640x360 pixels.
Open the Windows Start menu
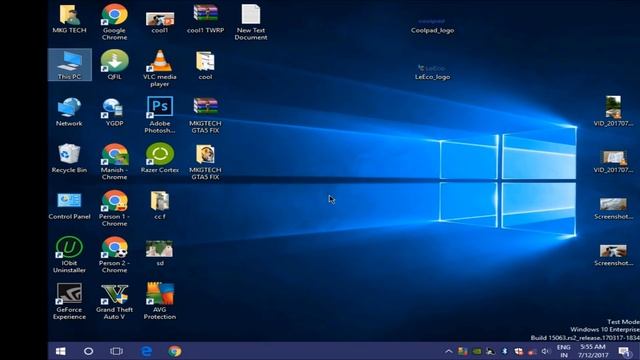(61, 351)
